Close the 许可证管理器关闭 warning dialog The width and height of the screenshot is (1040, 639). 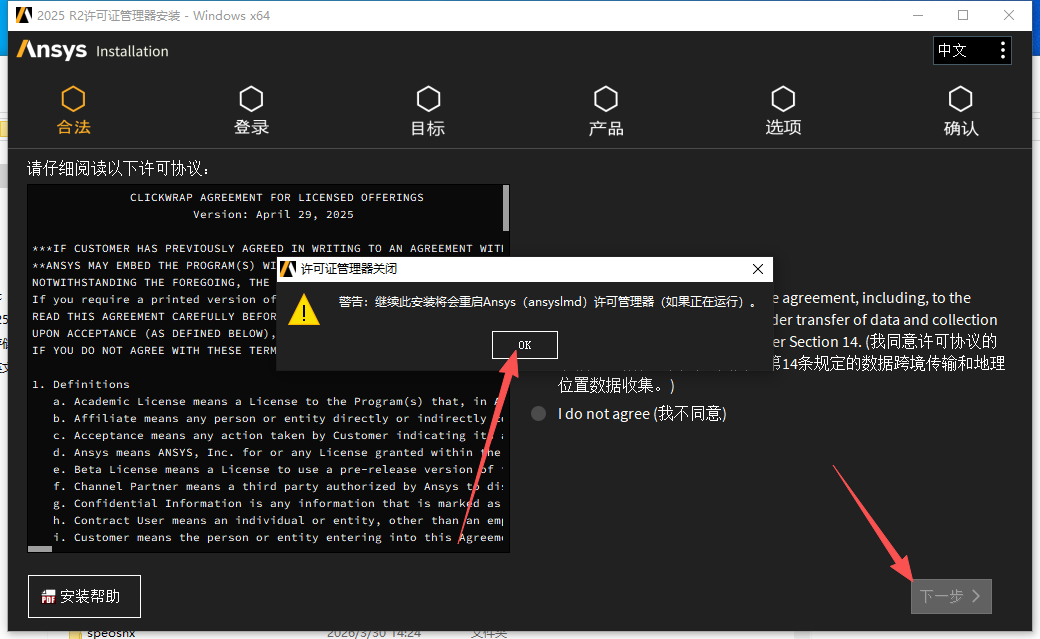pos(757,269)
